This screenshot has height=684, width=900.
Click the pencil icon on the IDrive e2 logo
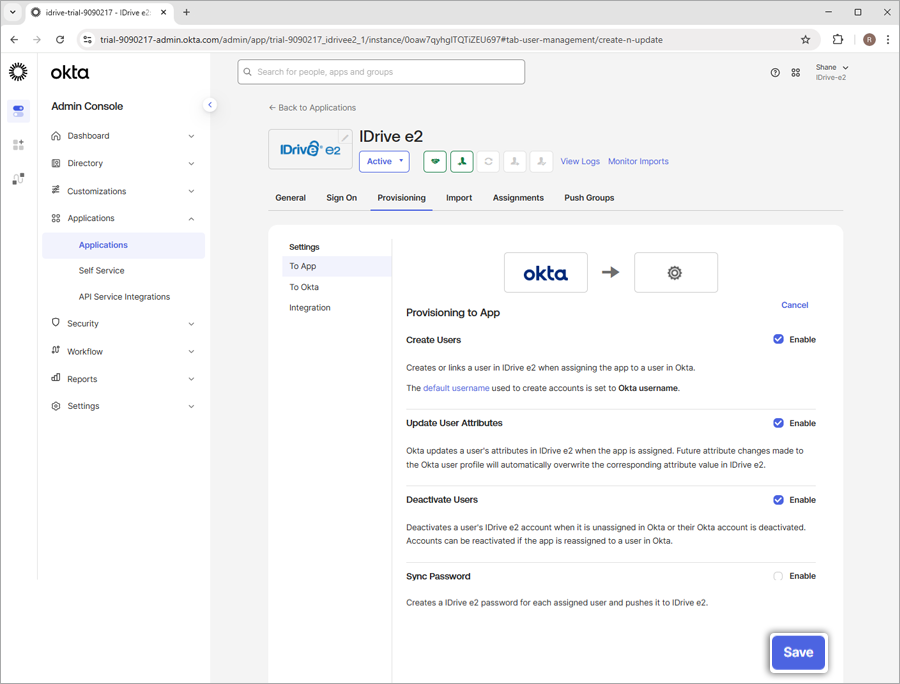tap(345, 138)
